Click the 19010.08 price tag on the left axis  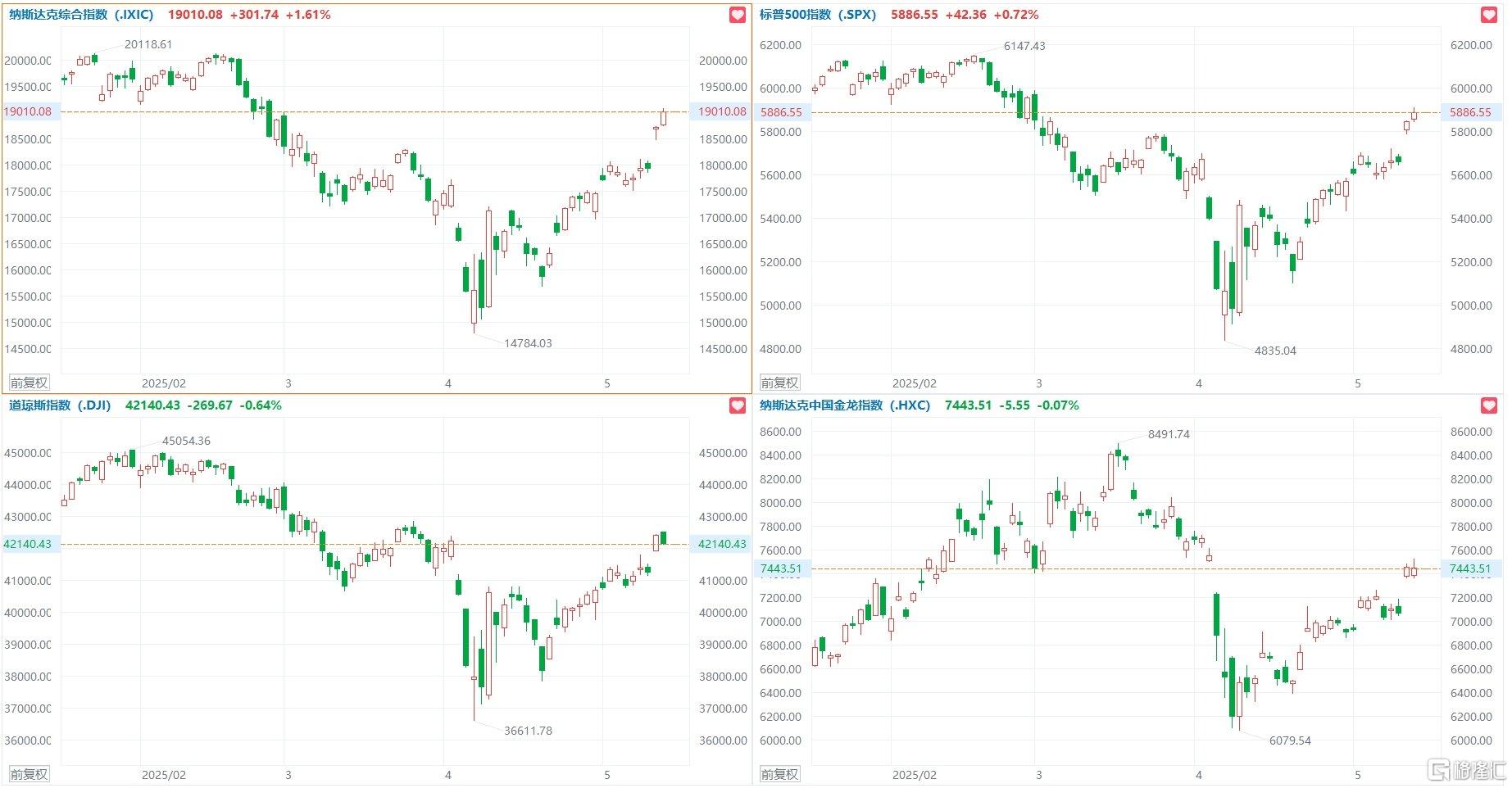(29, 111)
